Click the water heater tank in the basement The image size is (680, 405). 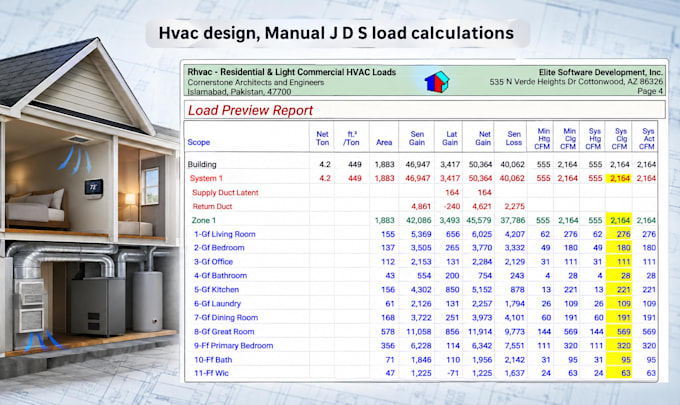click(x=147, y=301)
